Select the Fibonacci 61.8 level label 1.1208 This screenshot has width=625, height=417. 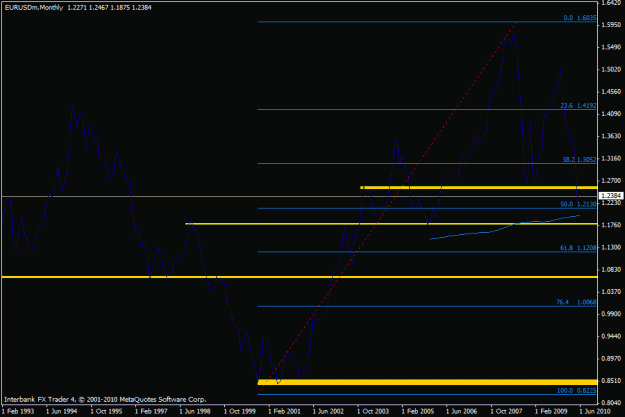(x=578, y=248)
